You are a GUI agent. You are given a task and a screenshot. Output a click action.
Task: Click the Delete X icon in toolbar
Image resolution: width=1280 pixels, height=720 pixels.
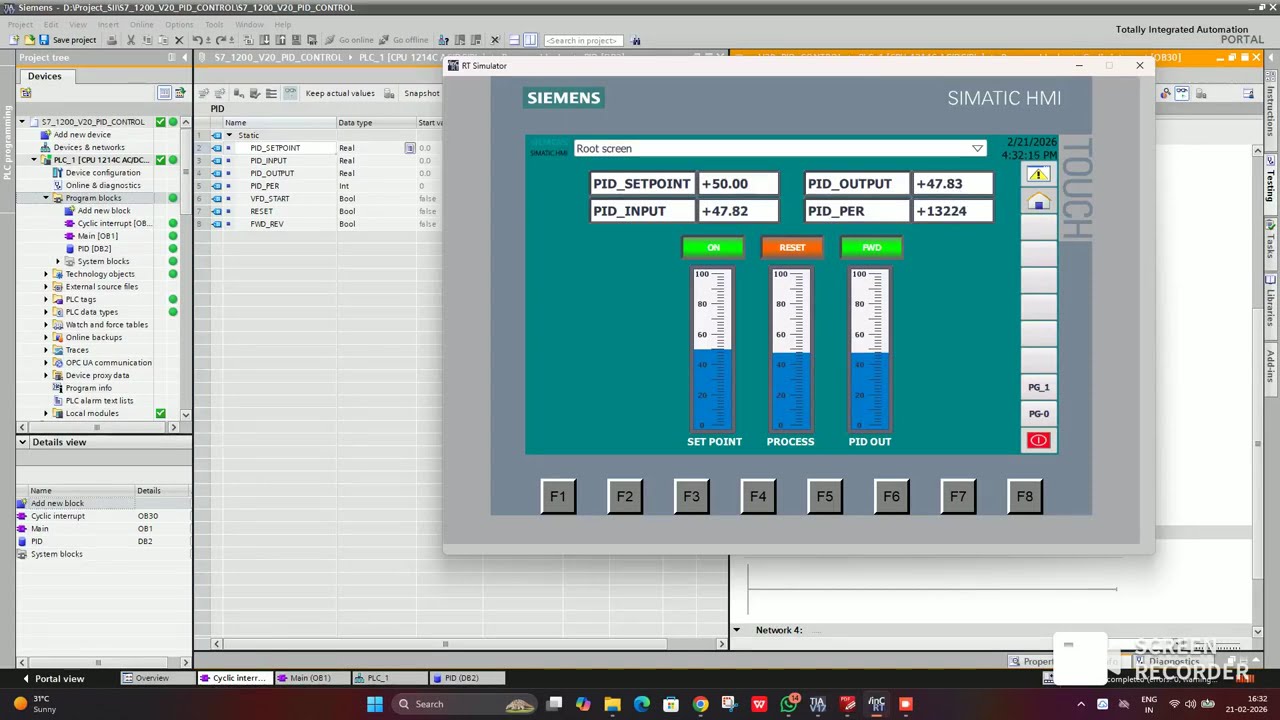click(179, 40)
